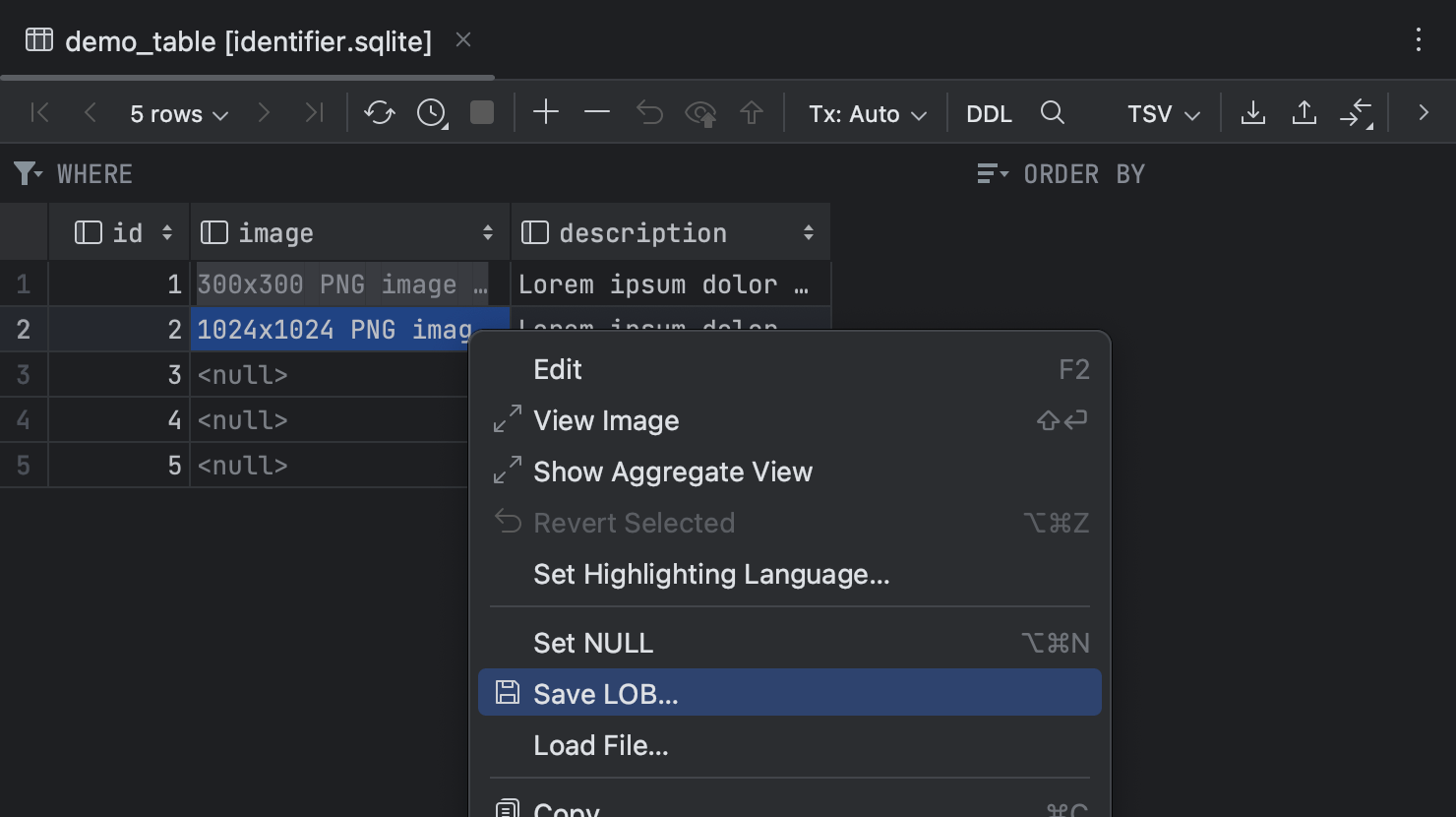Click the Revert Changes undo icon
The image size is (1456, 817).
click(x=648, y=112)
